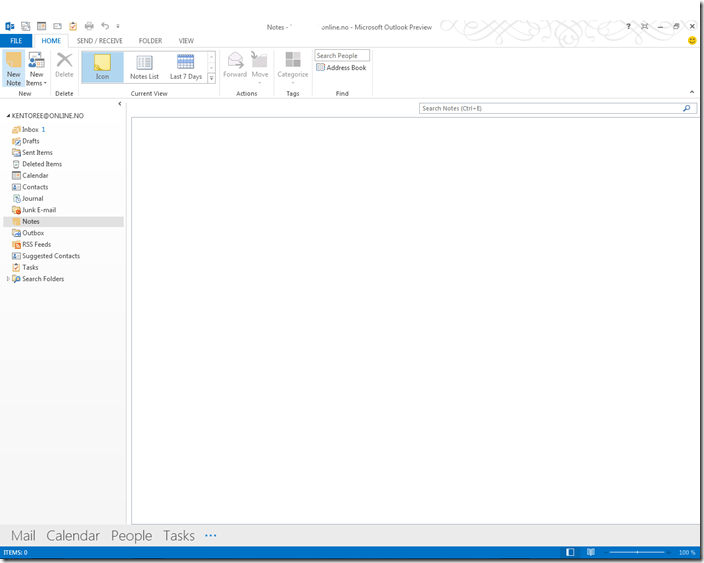Open the Sent Items folder
The image size is (704, 563).
63,153
